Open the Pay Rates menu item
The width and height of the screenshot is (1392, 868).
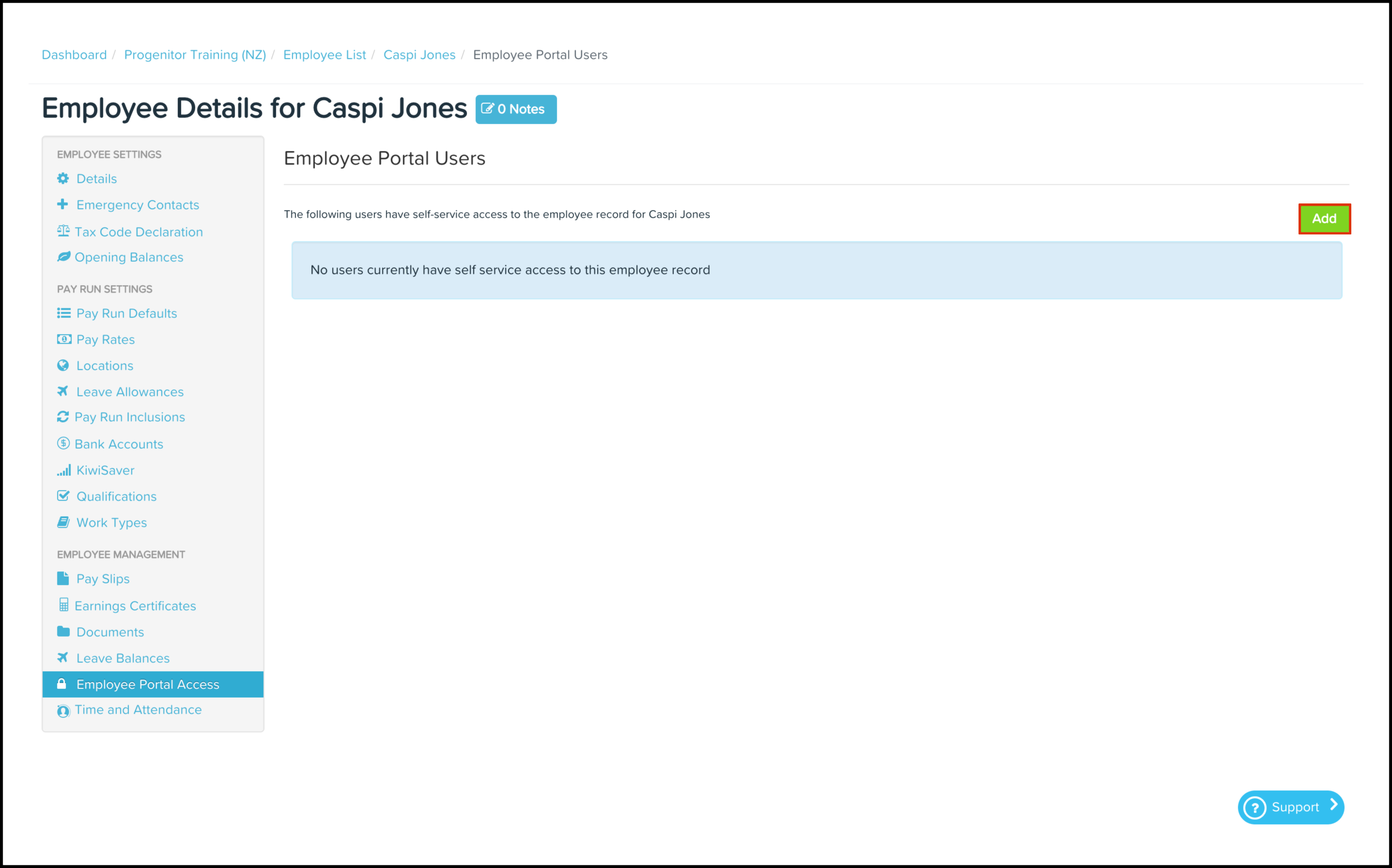pos(105,340)
